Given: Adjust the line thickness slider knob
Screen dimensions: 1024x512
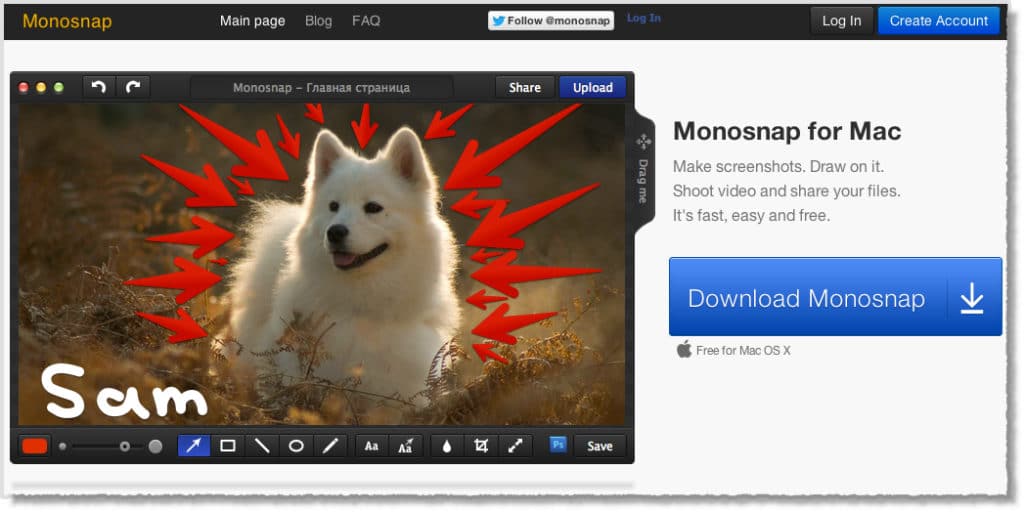Looking at the screenshot, I should (124, 447).
